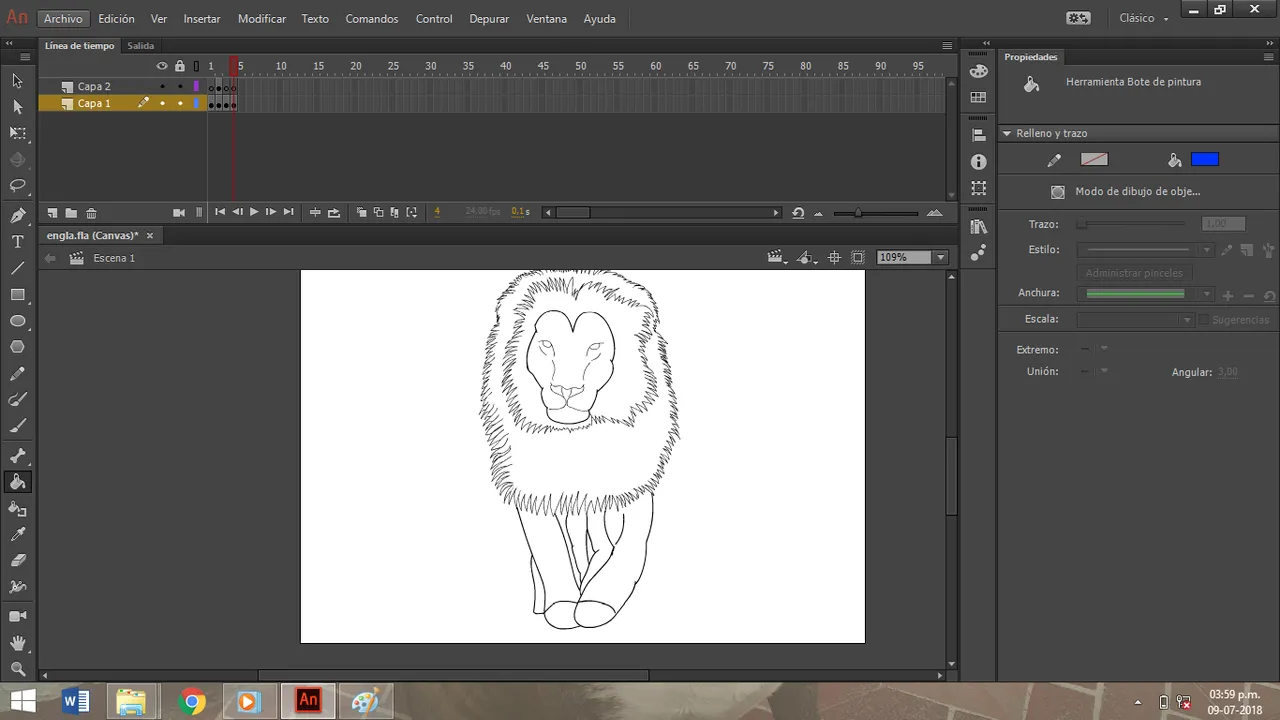Toggle outline view for all layers
1280x720 pixels.
(x=196, y=66)
